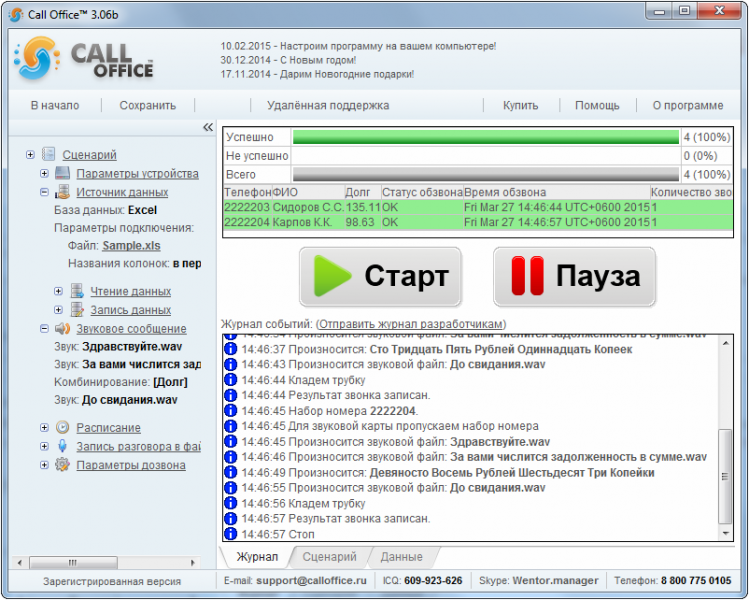749x600 pixels.
Task: Open the Сценарий link in tree
Action: tap(89, 155)
